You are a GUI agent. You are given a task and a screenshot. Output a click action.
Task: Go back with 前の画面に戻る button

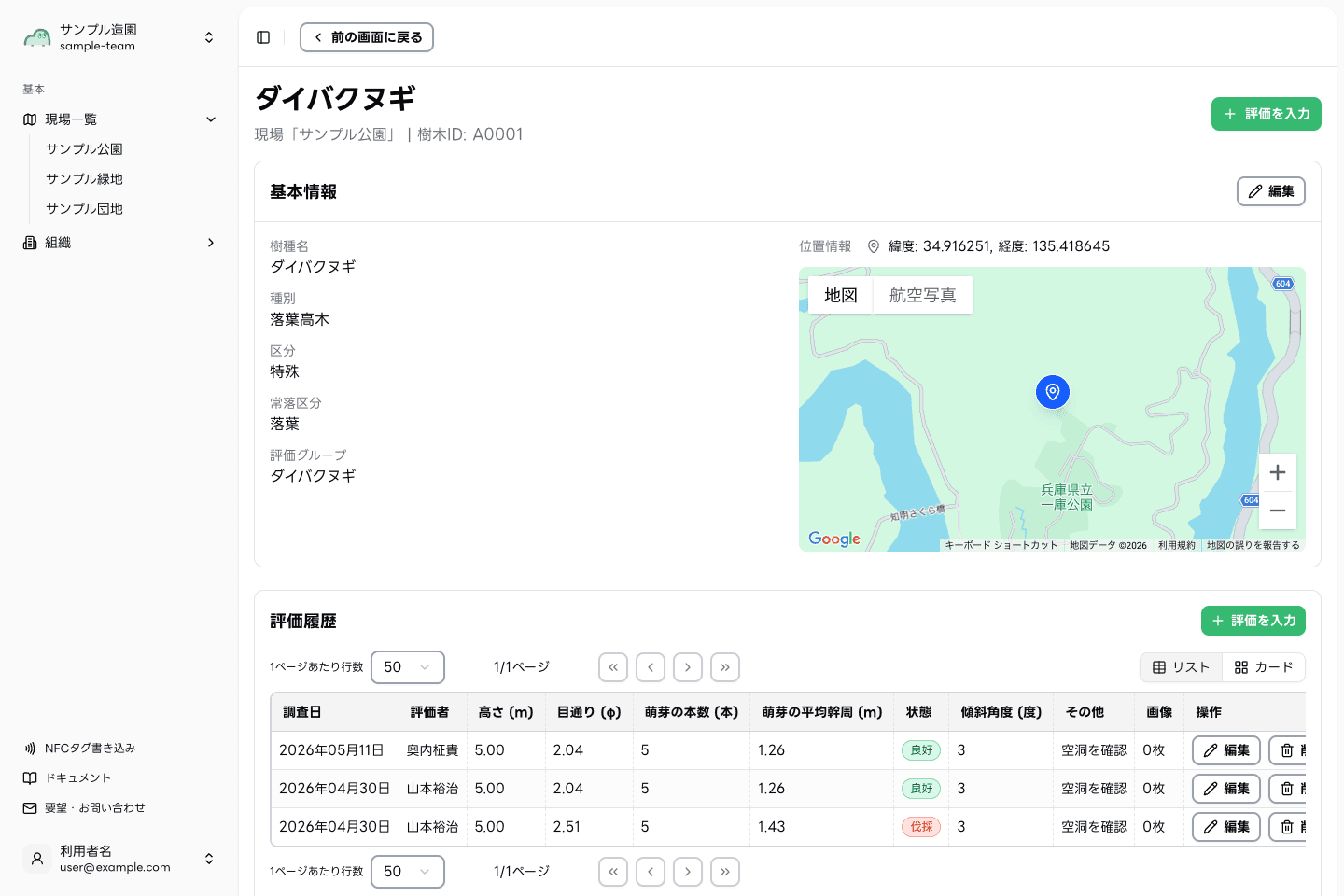[367, 37]
